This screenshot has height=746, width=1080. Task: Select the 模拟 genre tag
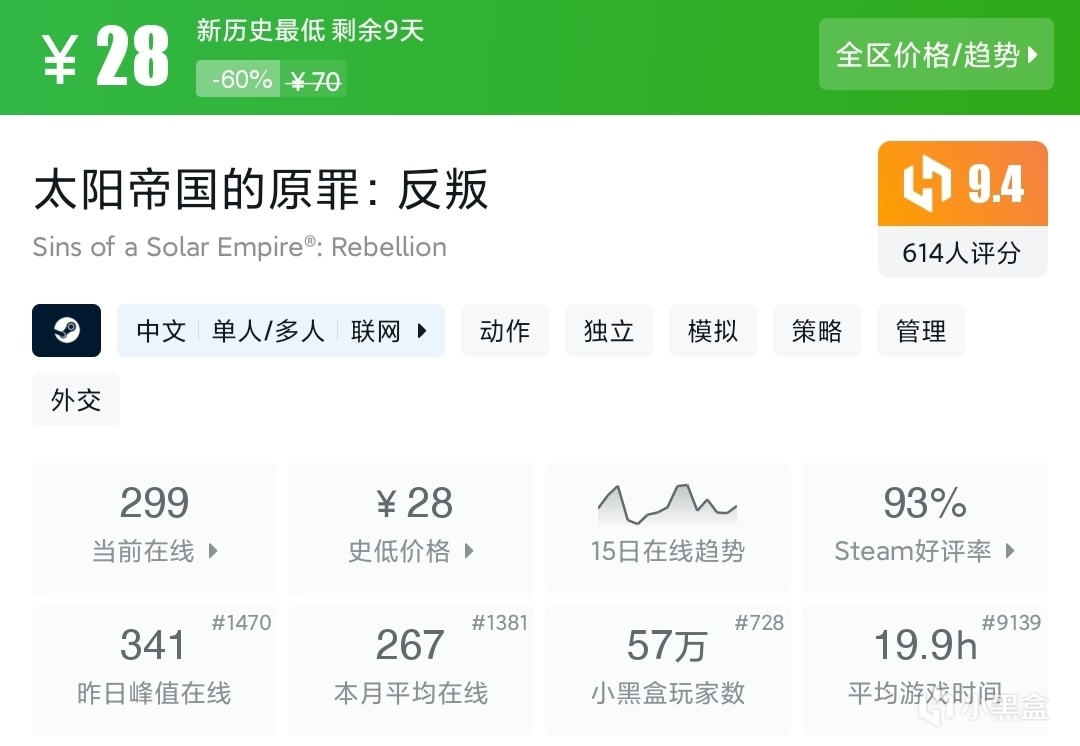[x=713, y=331]
